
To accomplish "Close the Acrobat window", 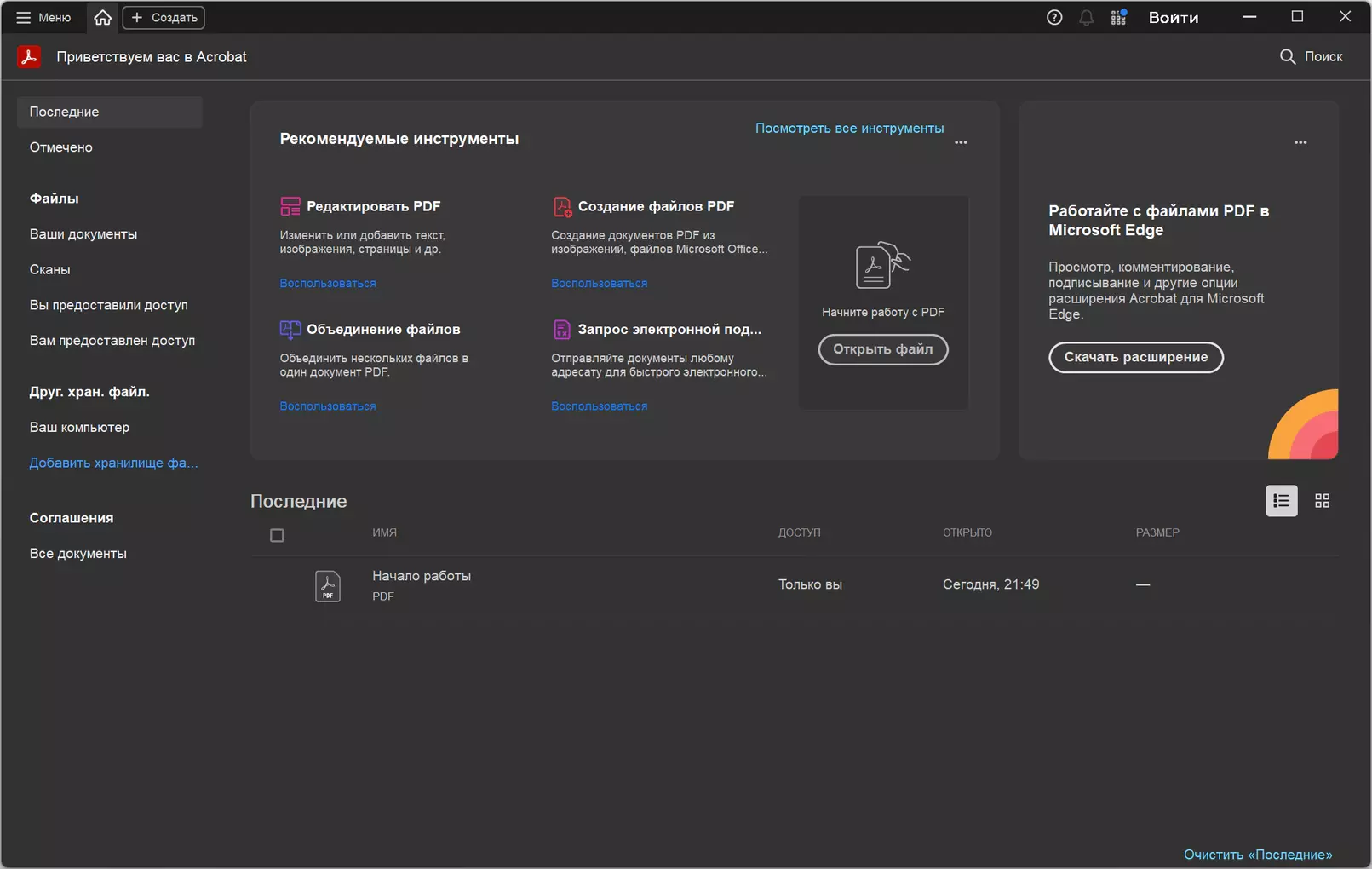I will (1346, 17).
